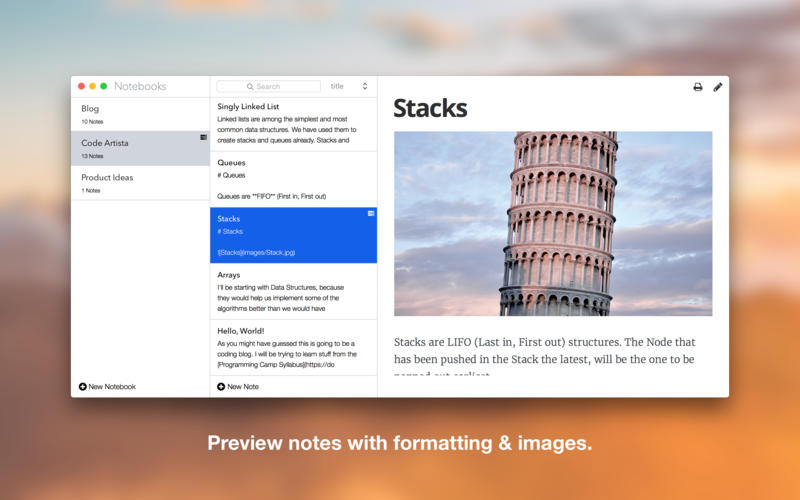Close the window with red button
Viewport: 800px width, 500px height.
coord(81,86)
